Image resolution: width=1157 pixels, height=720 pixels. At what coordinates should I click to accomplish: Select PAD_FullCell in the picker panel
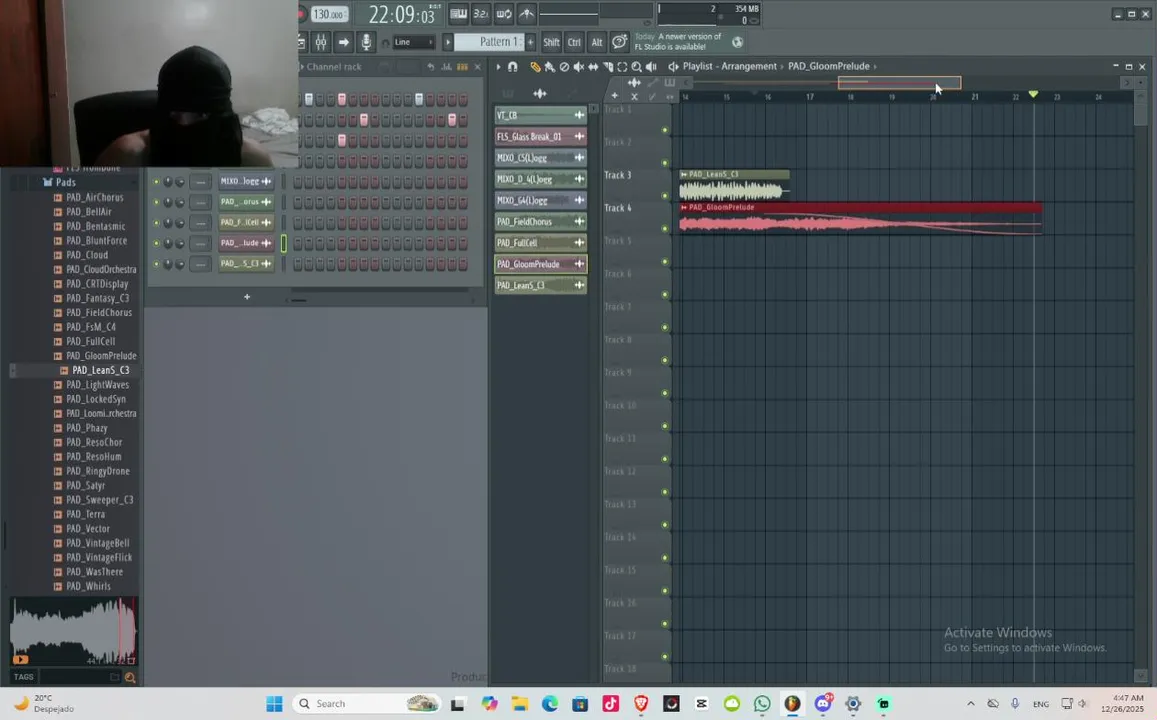click(x=541, y=243)
